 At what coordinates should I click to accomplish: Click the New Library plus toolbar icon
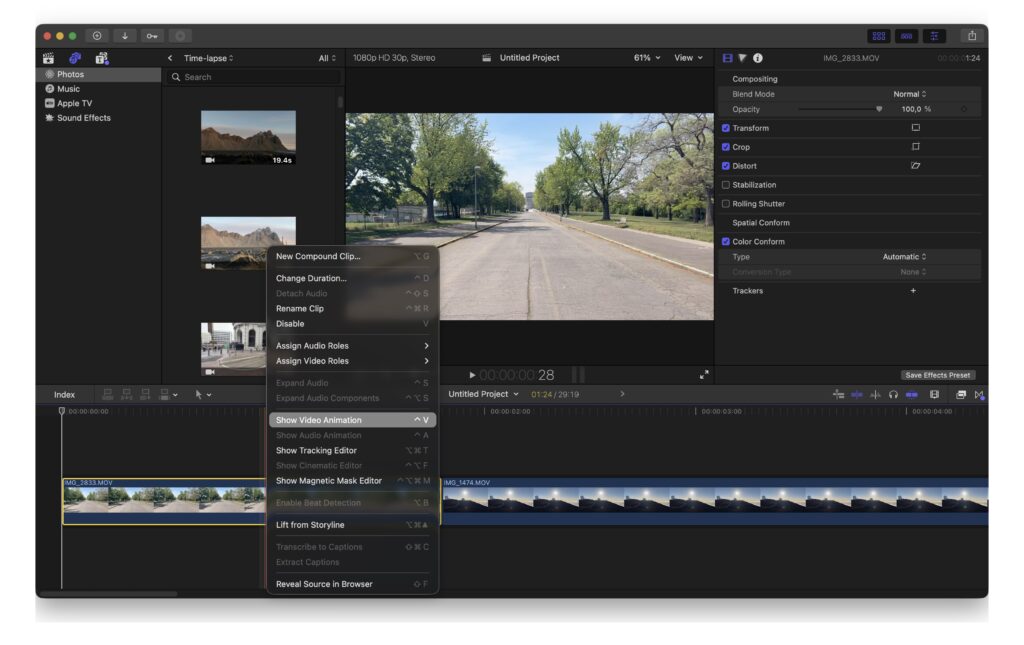[x=97, y=36]
